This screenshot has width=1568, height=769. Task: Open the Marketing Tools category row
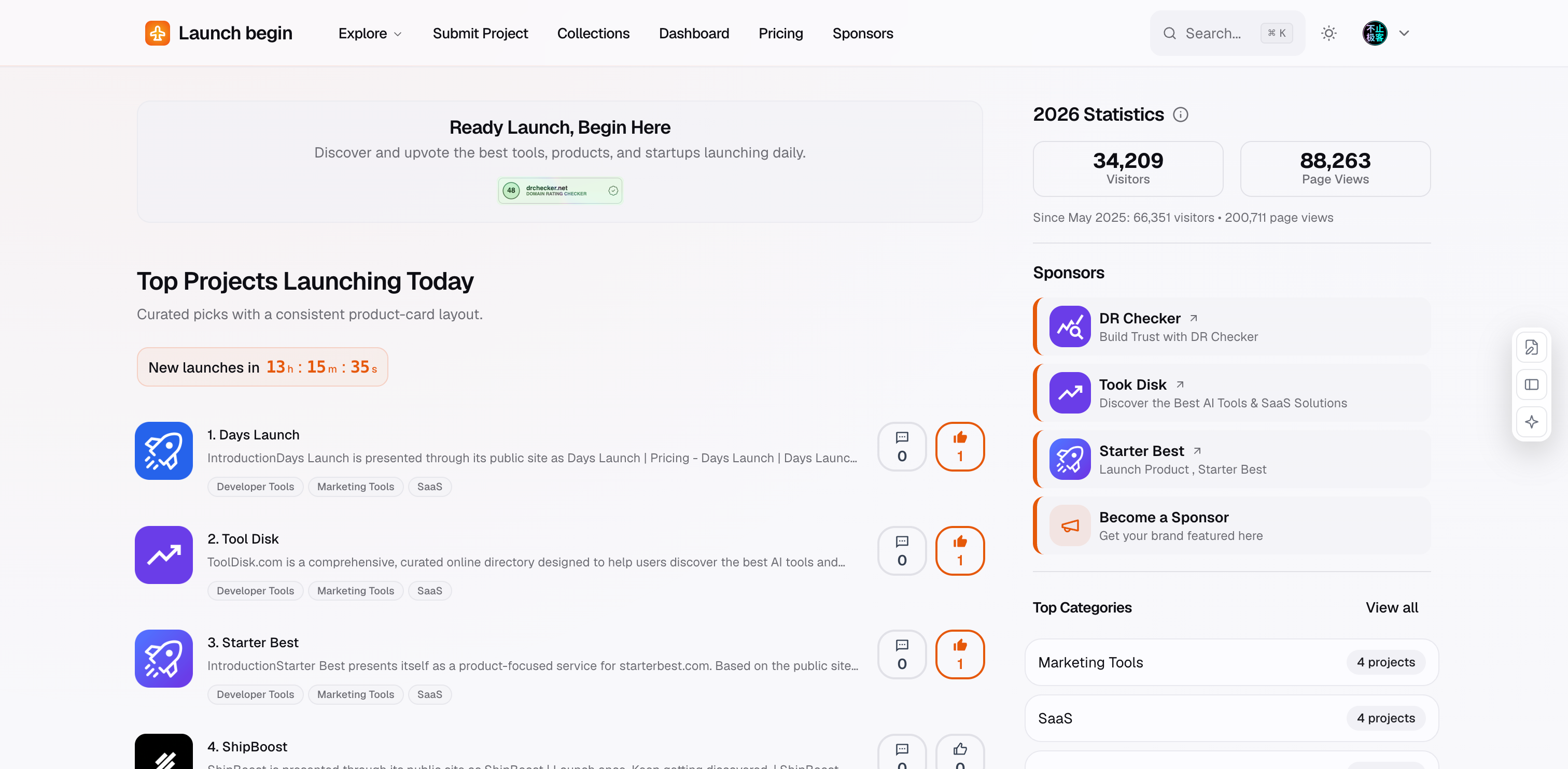pyautogui.click(x=1231, y=663)
